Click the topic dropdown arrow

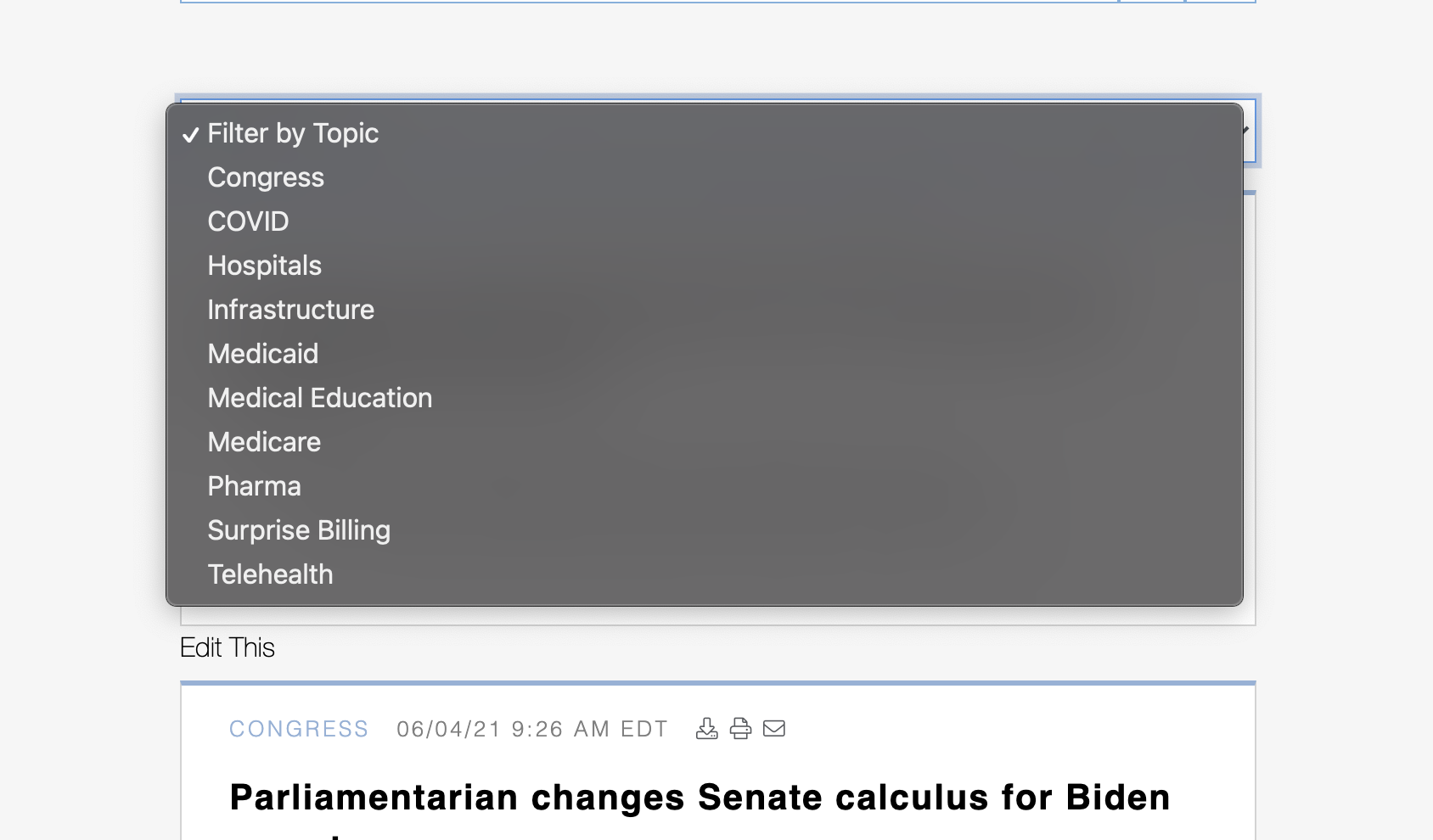(x=1246, y=130)
